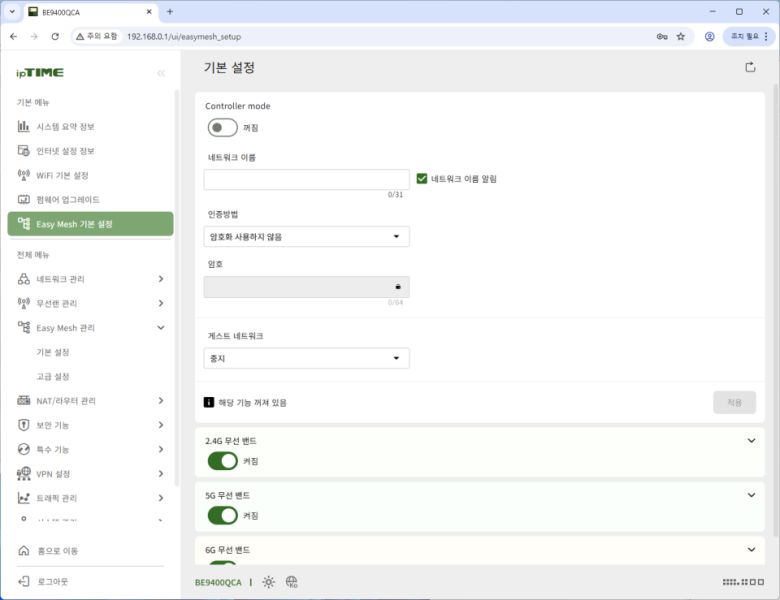The height and width of the screenshot is (600, 780).
Task: Click the 네트워크 이름 input field
Action: 306,179
